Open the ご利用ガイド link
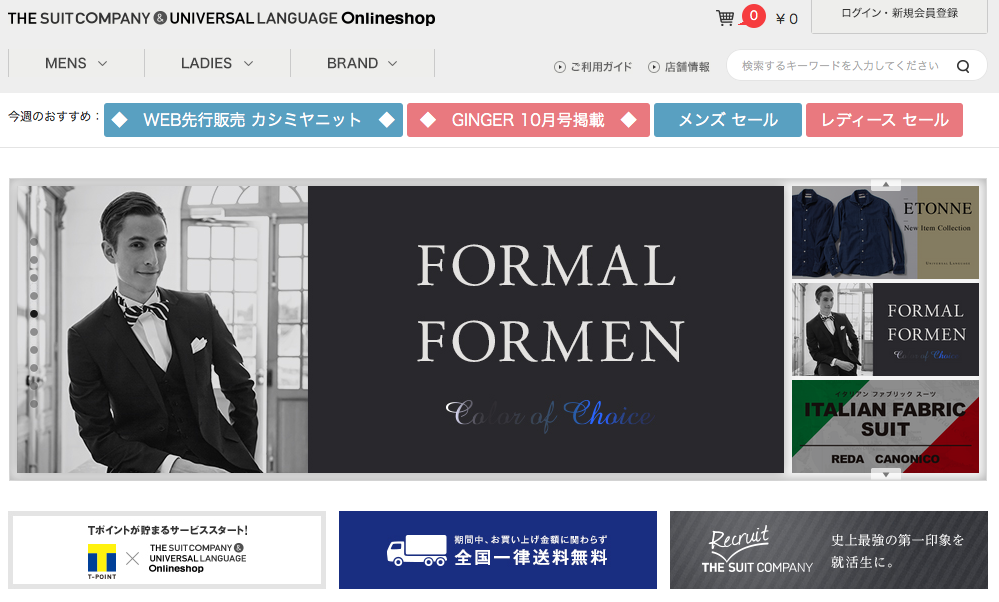 [x=593, y=67]
